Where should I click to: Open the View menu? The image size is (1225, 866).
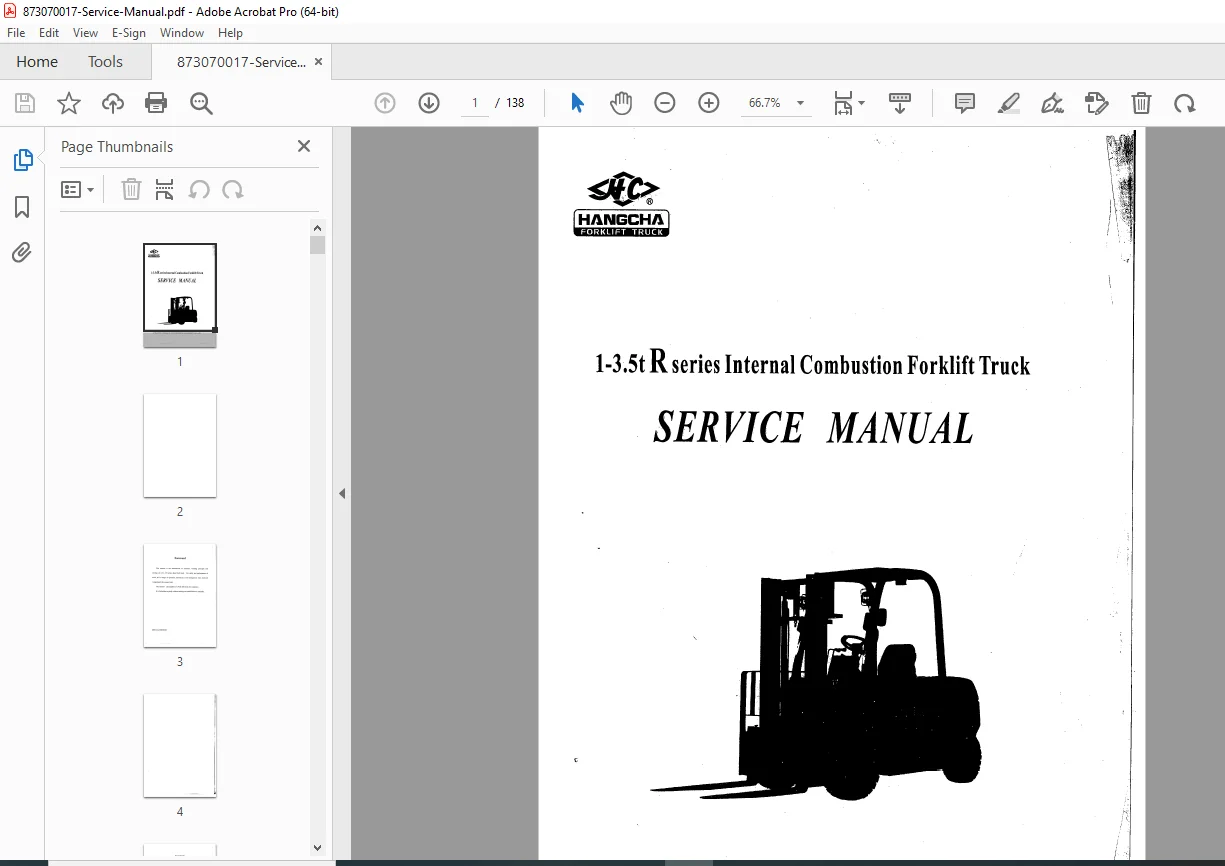85,32
